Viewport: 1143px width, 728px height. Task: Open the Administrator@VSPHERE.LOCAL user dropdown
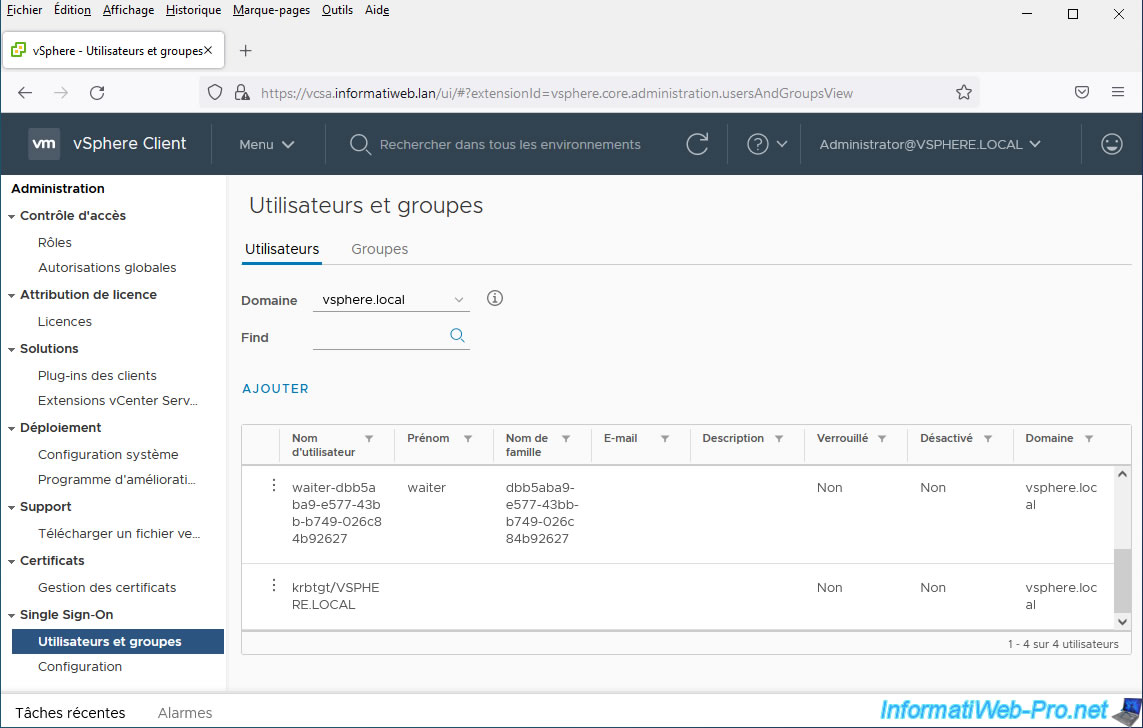point(929,144)
